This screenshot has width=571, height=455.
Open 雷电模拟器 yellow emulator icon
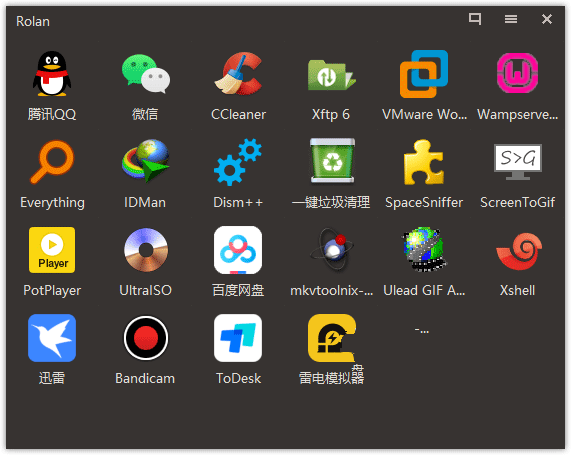pos(331,338)
